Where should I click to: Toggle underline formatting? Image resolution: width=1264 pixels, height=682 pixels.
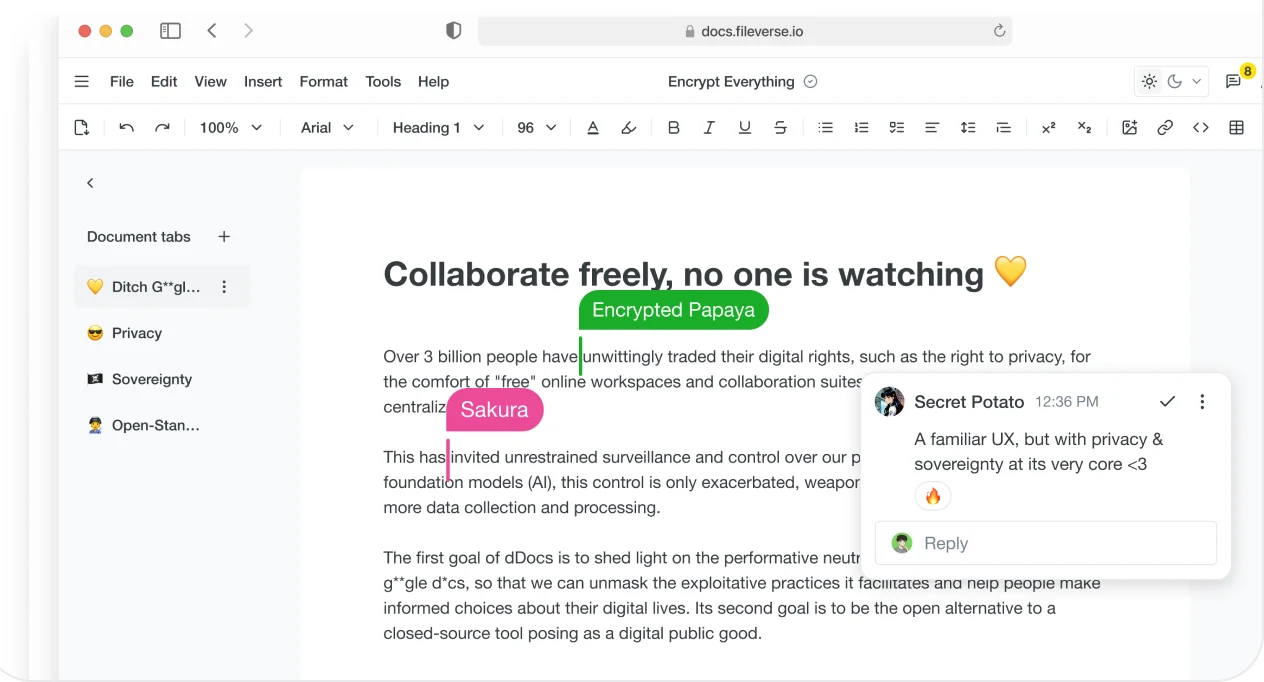point(745,128)
